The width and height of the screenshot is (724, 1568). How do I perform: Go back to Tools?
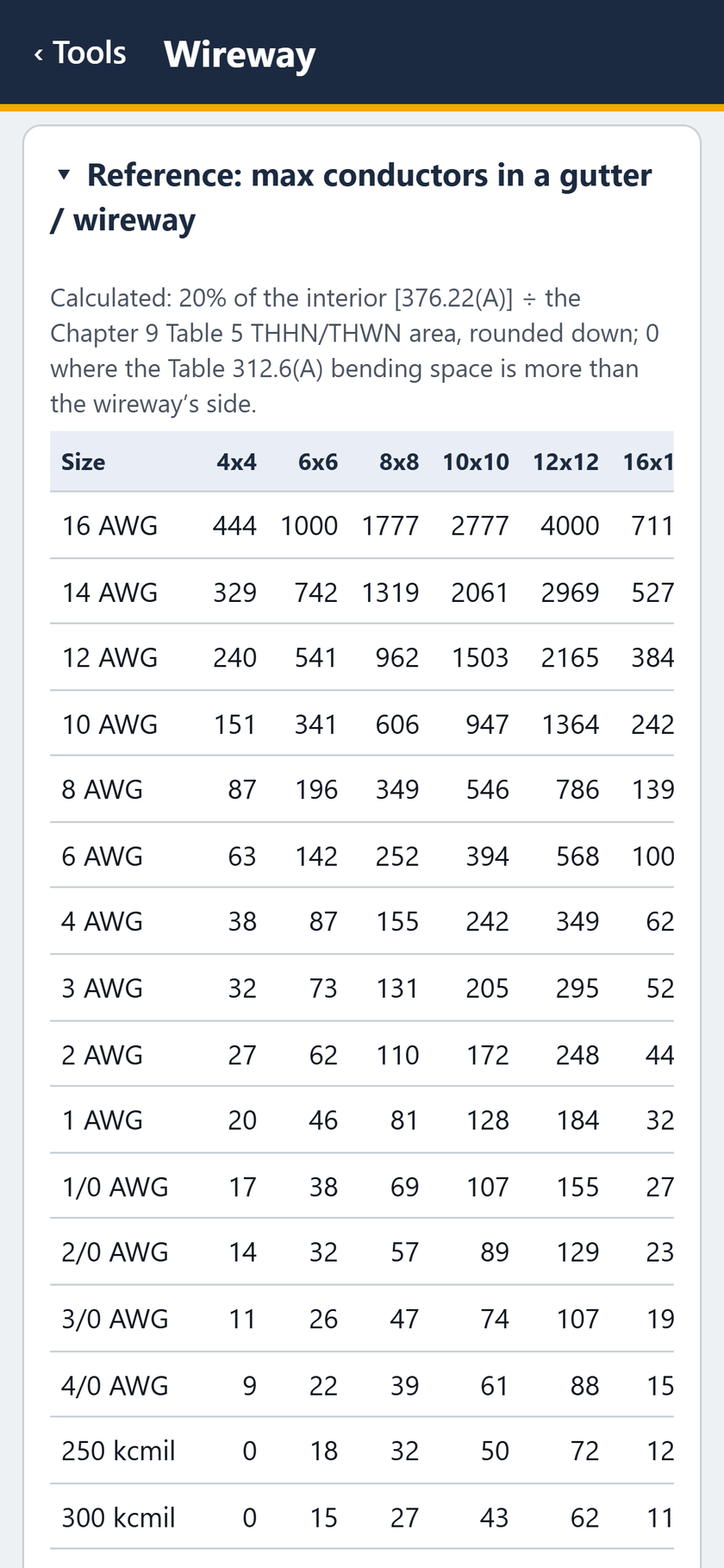(79, 53)
